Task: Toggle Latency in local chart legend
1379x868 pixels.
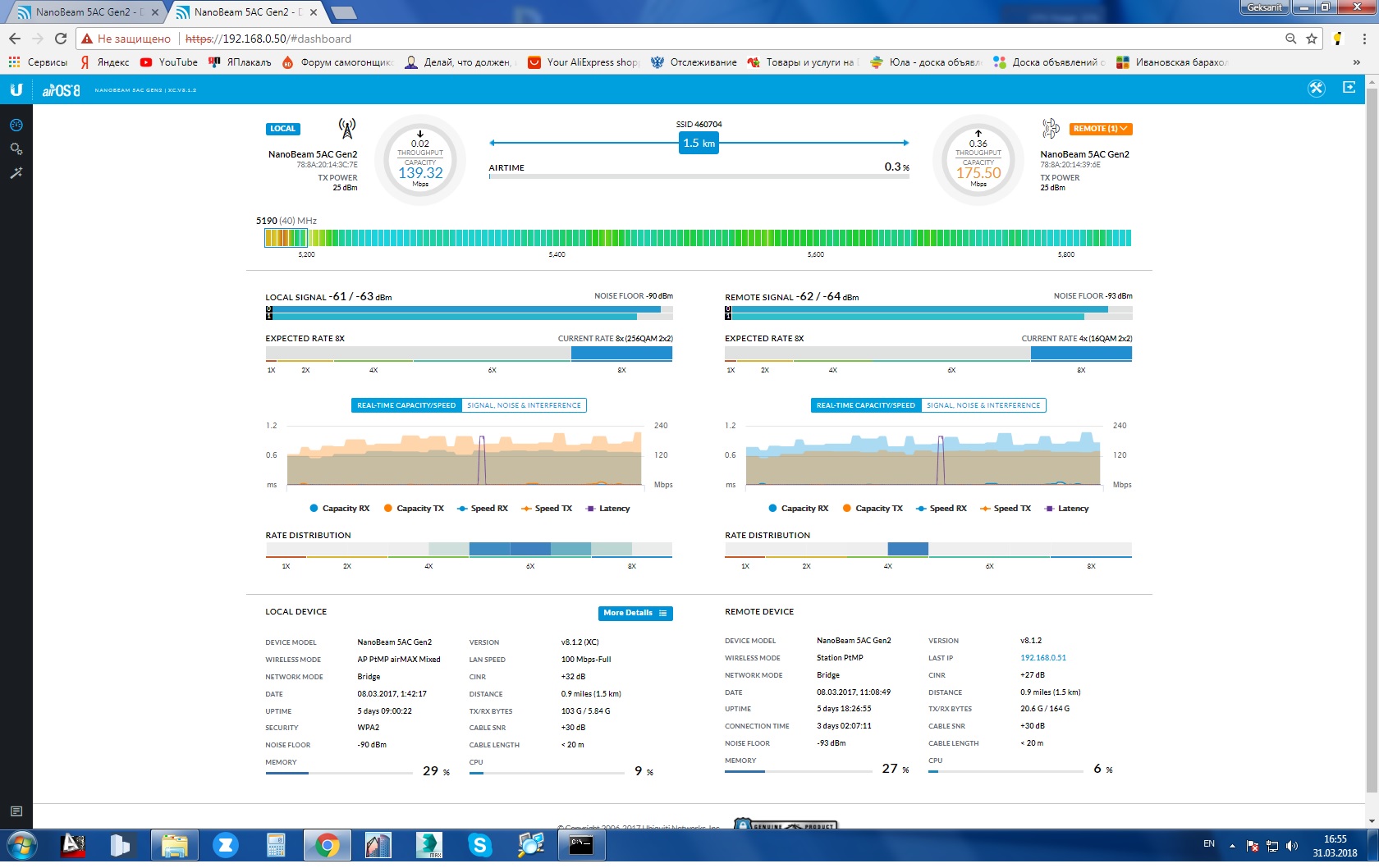Action: coord(608,509)
